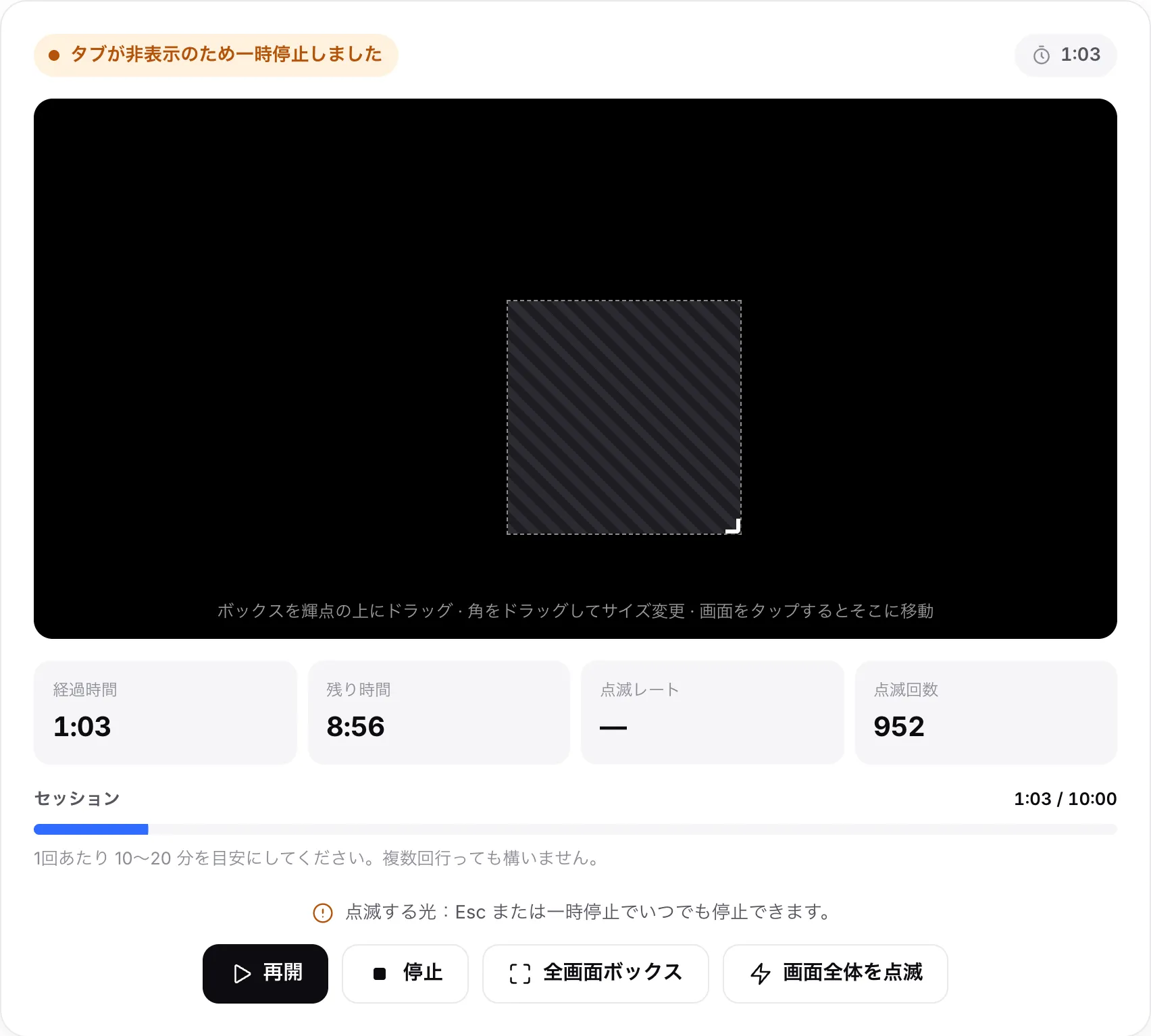Click the 点滅レート flash rate card
This screenshot has width=1151, height=1036.
(x=713, y=713)
